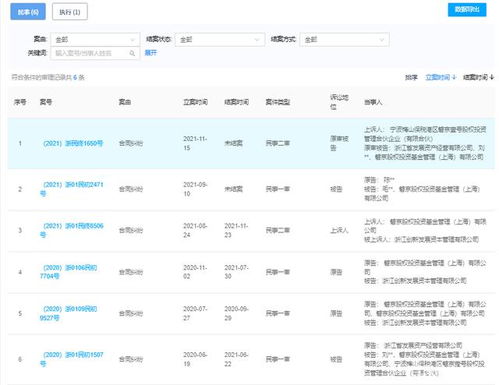Open the 案由 dropdown
This screenshot has width=499, height=385.
pyautogui.click(x=95, y=40)
